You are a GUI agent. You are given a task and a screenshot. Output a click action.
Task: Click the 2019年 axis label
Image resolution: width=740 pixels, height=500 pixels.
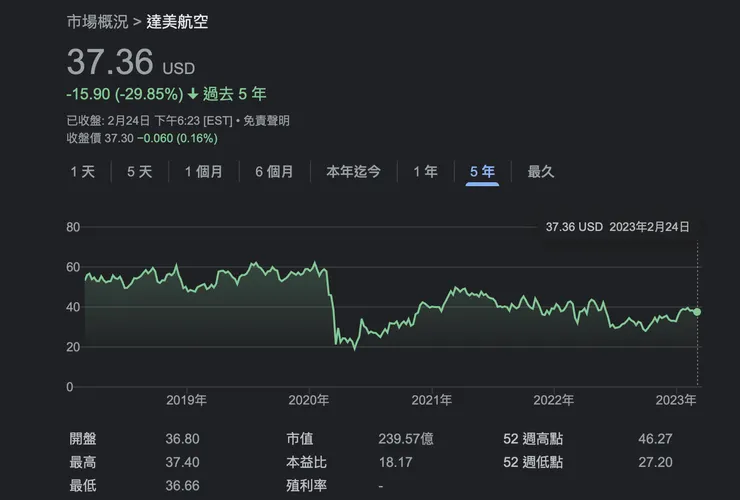click(186, 400)
